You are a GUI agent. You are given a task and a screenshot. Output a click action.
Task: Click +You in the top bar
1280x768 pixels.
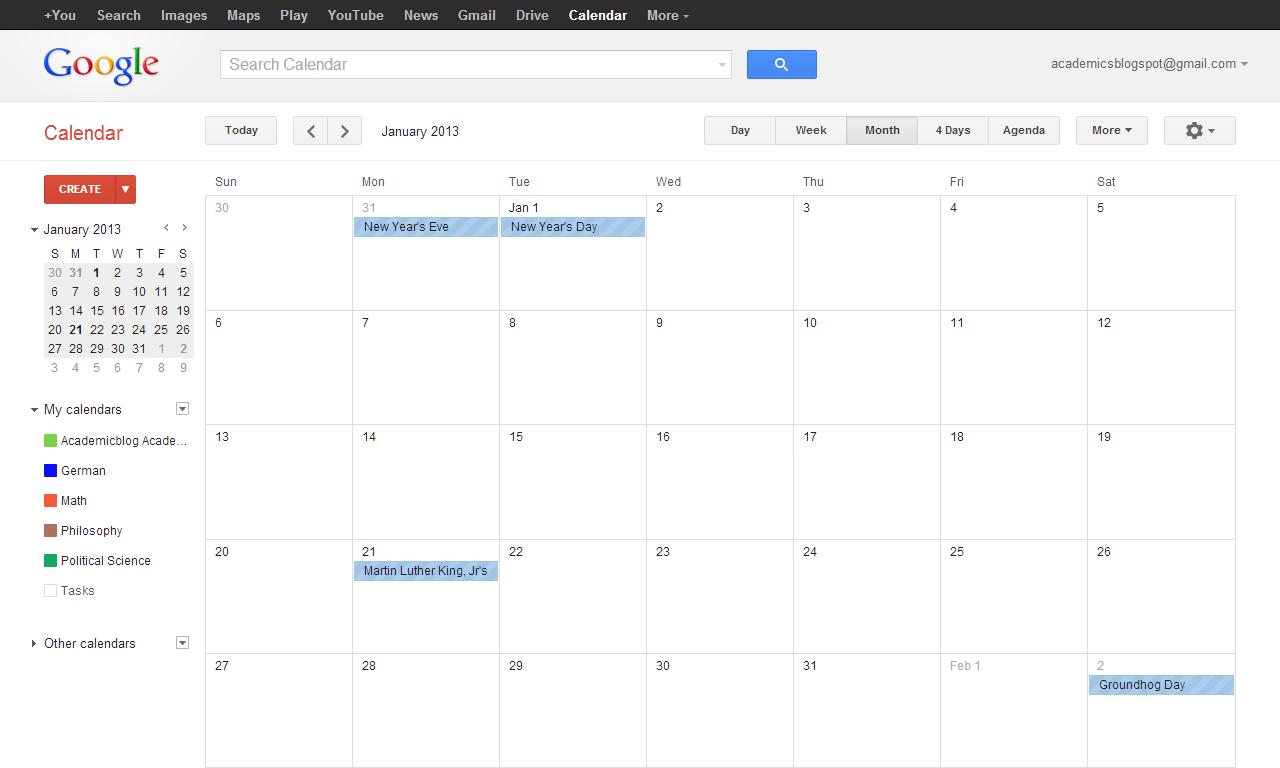60,15
